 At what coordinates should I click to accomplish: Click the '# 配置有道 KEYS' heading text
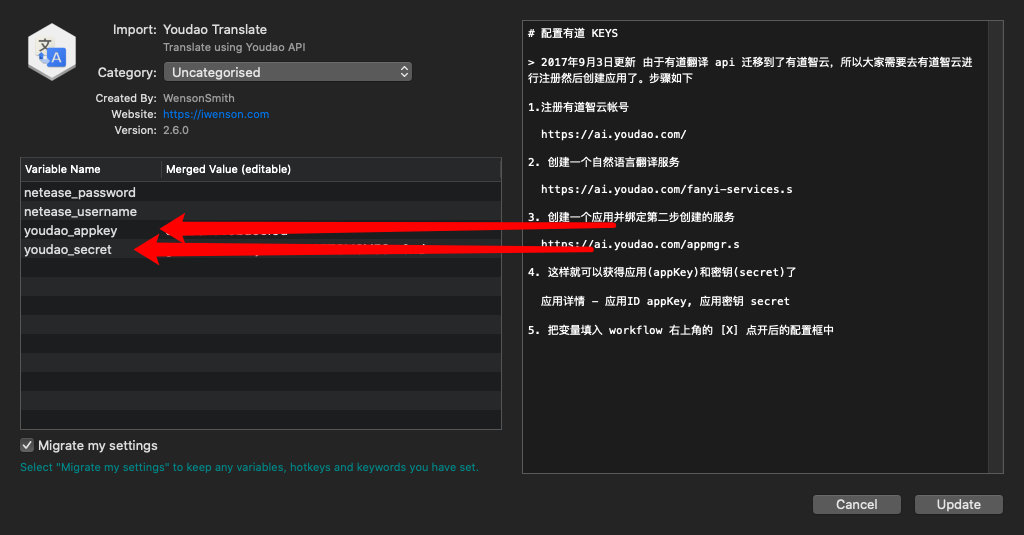click(573, 33)
